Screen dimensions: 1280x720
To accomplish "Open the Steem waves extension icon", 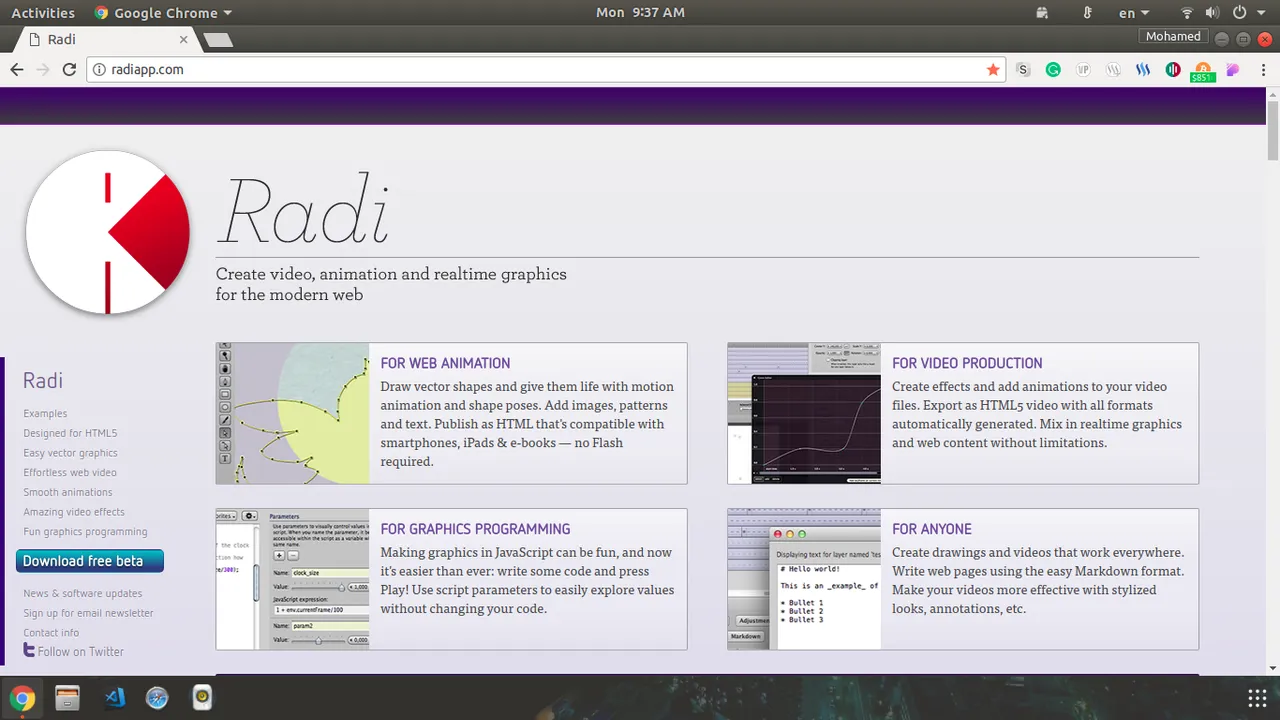I will (x=1143, y=69).
